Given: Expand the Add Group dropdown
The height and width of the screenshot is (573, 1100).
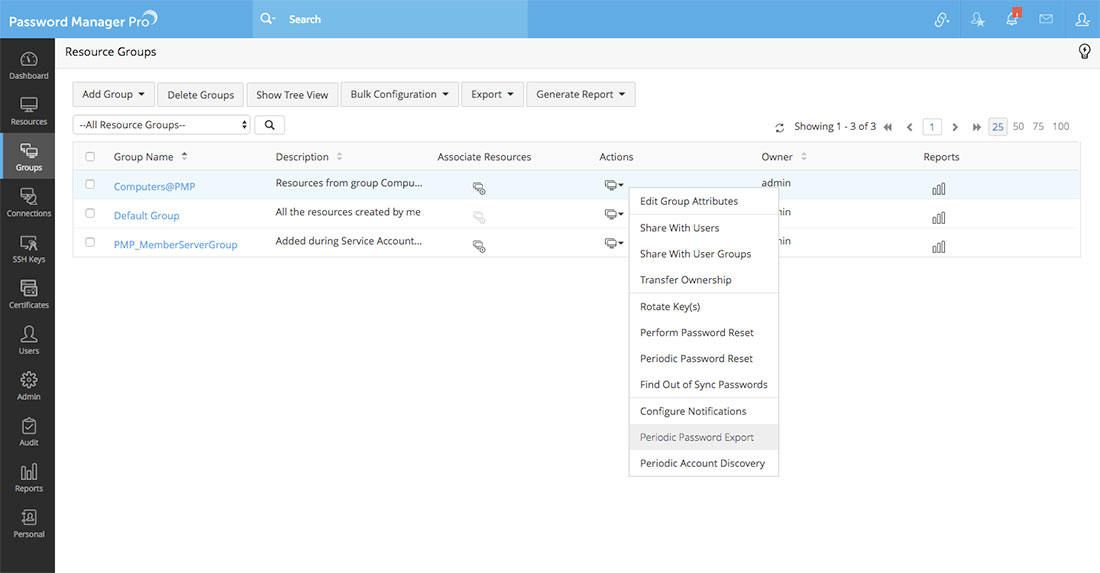Looking at the screenshot, I should (x=113, y=95).
